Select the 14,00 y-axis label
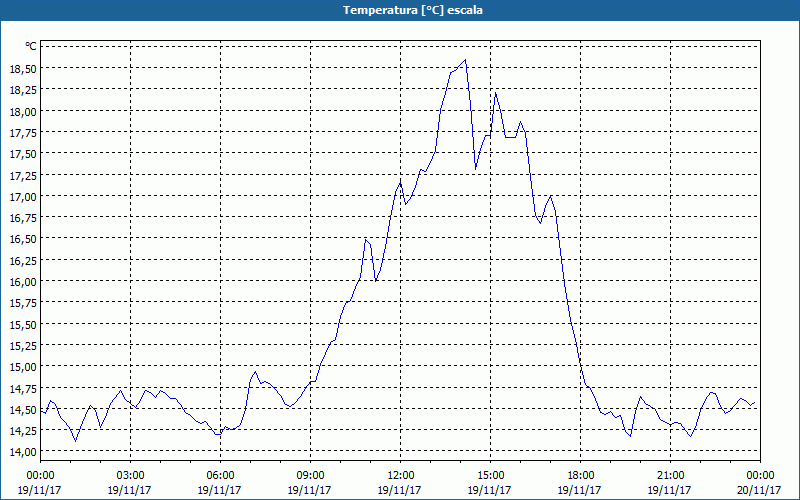 (23, 451)
